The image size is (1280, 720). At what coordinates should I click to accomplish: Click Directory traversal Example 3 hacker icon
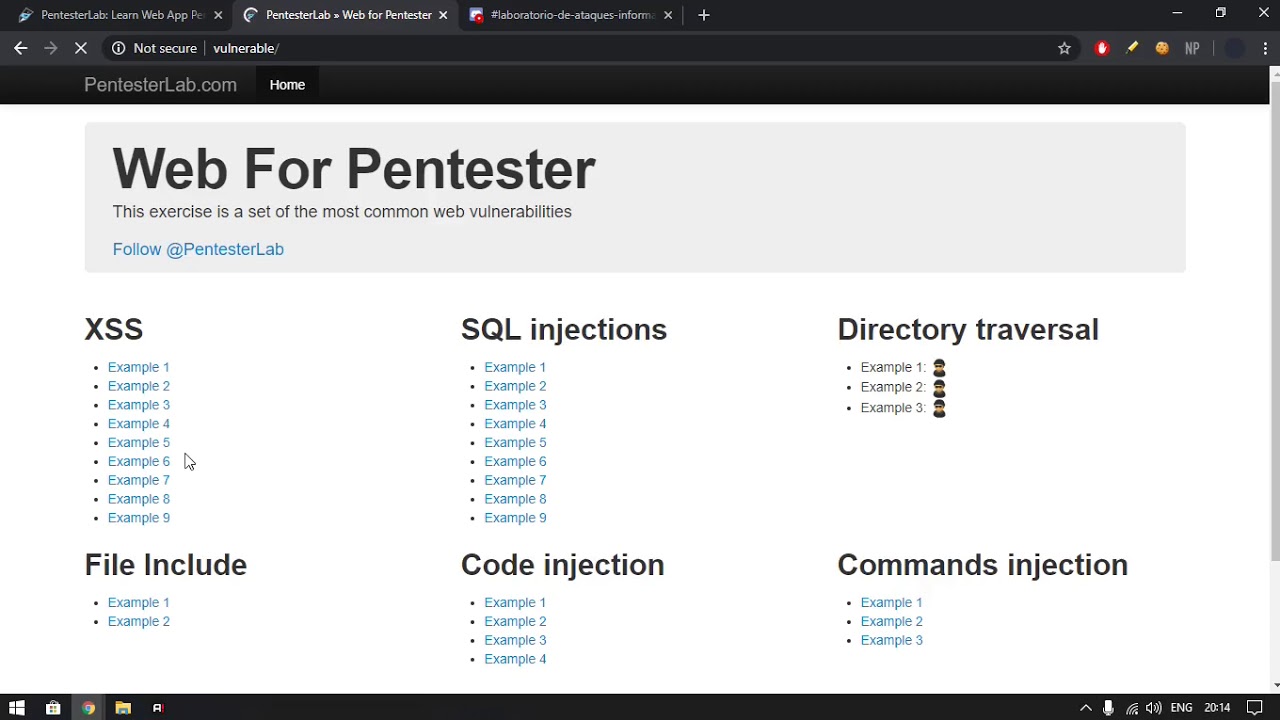939,408
